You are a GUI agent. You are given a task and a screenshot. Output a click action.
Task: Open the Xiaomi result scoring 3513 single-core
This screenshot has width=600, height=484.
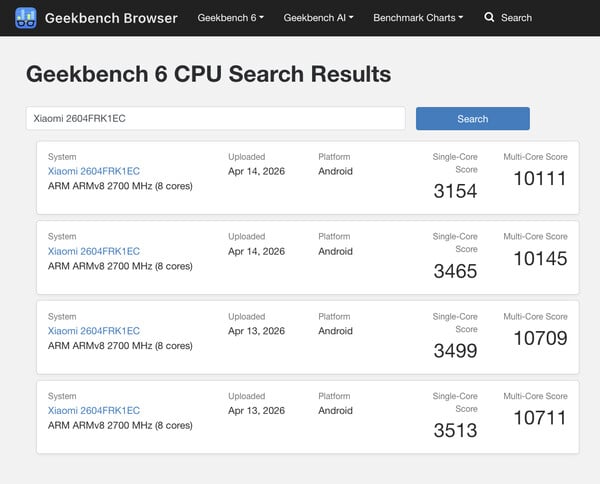tap(94, 411)
